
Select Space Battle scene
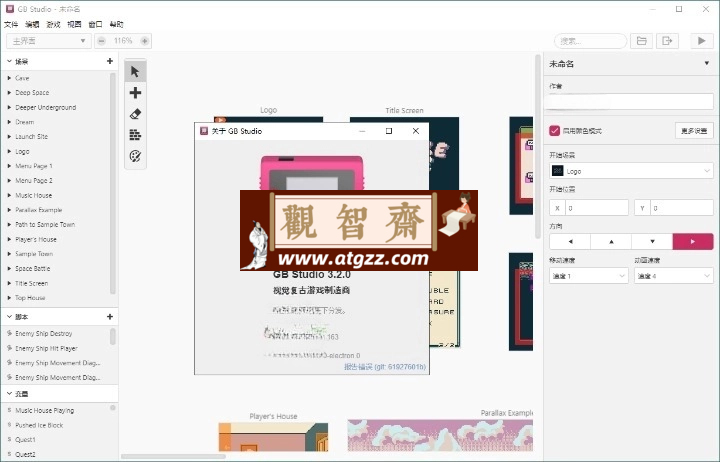[x=33, y=268]
